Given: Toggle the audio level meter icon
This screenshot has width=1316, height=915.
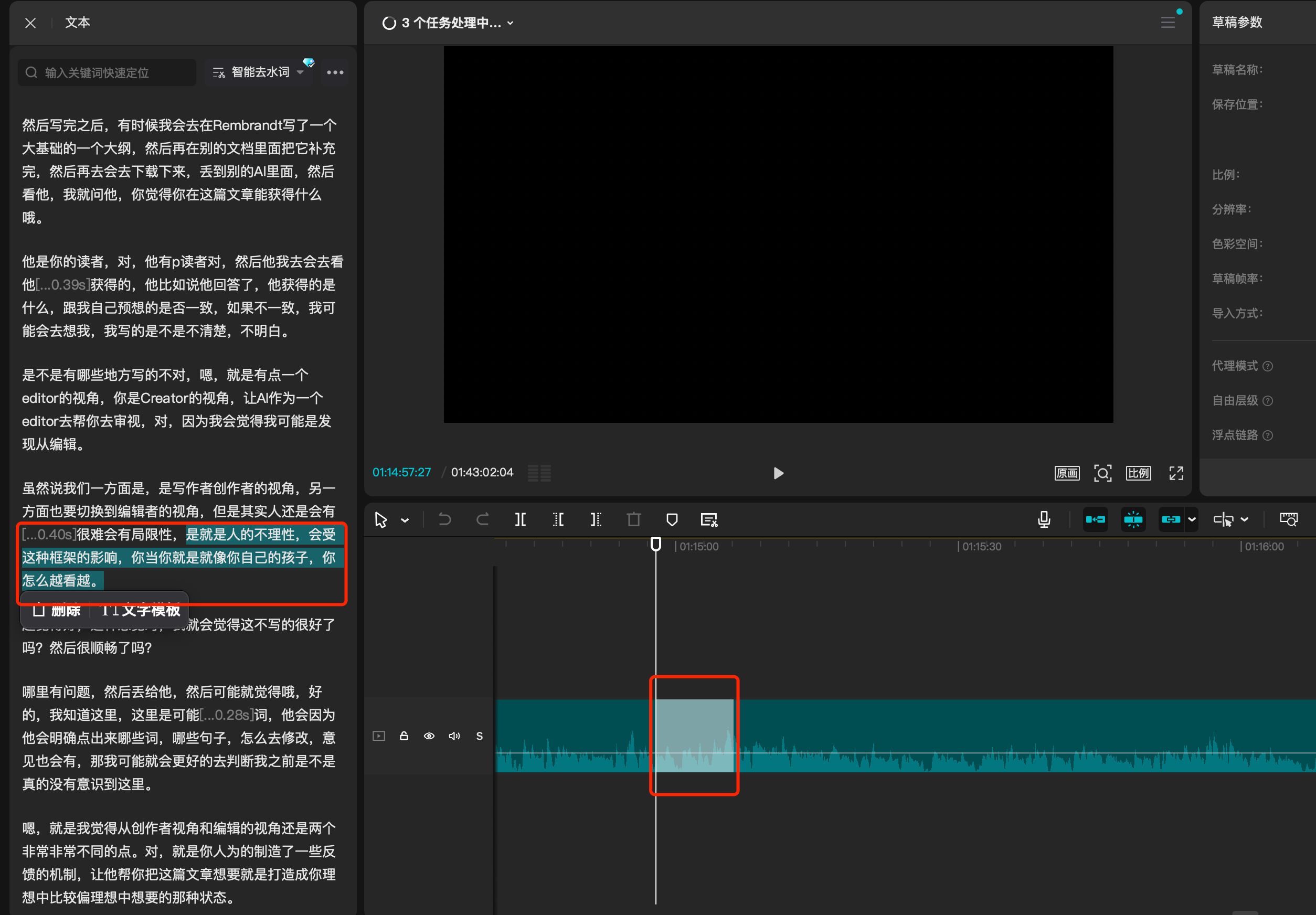Looking at the screenshot, I should coord(539,473).
